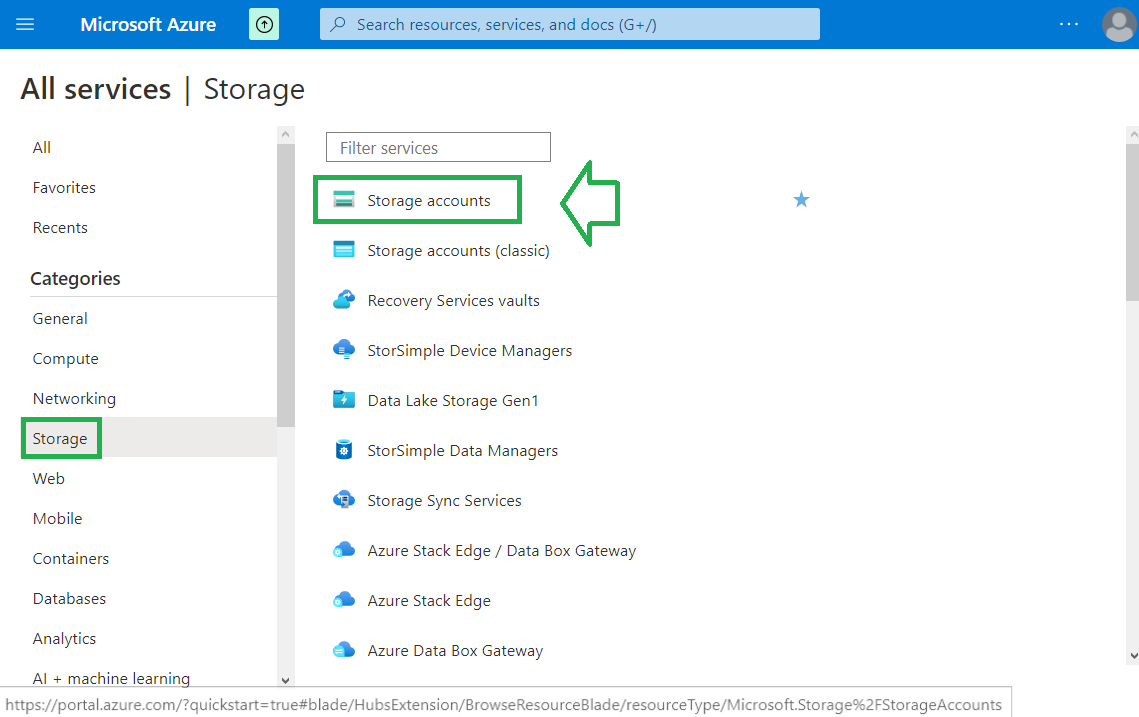Select the AI + machine learning category
This screenshot has width=1139, height=717.
(x=111, y=678)
